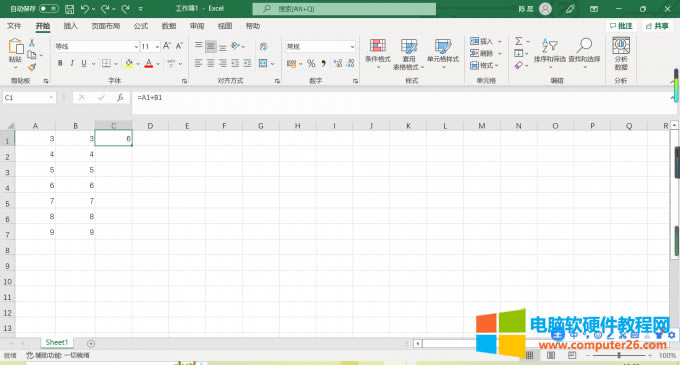Toggle the AutoSave switch
The height and width of the screenshot is (365, 680).
49,9
